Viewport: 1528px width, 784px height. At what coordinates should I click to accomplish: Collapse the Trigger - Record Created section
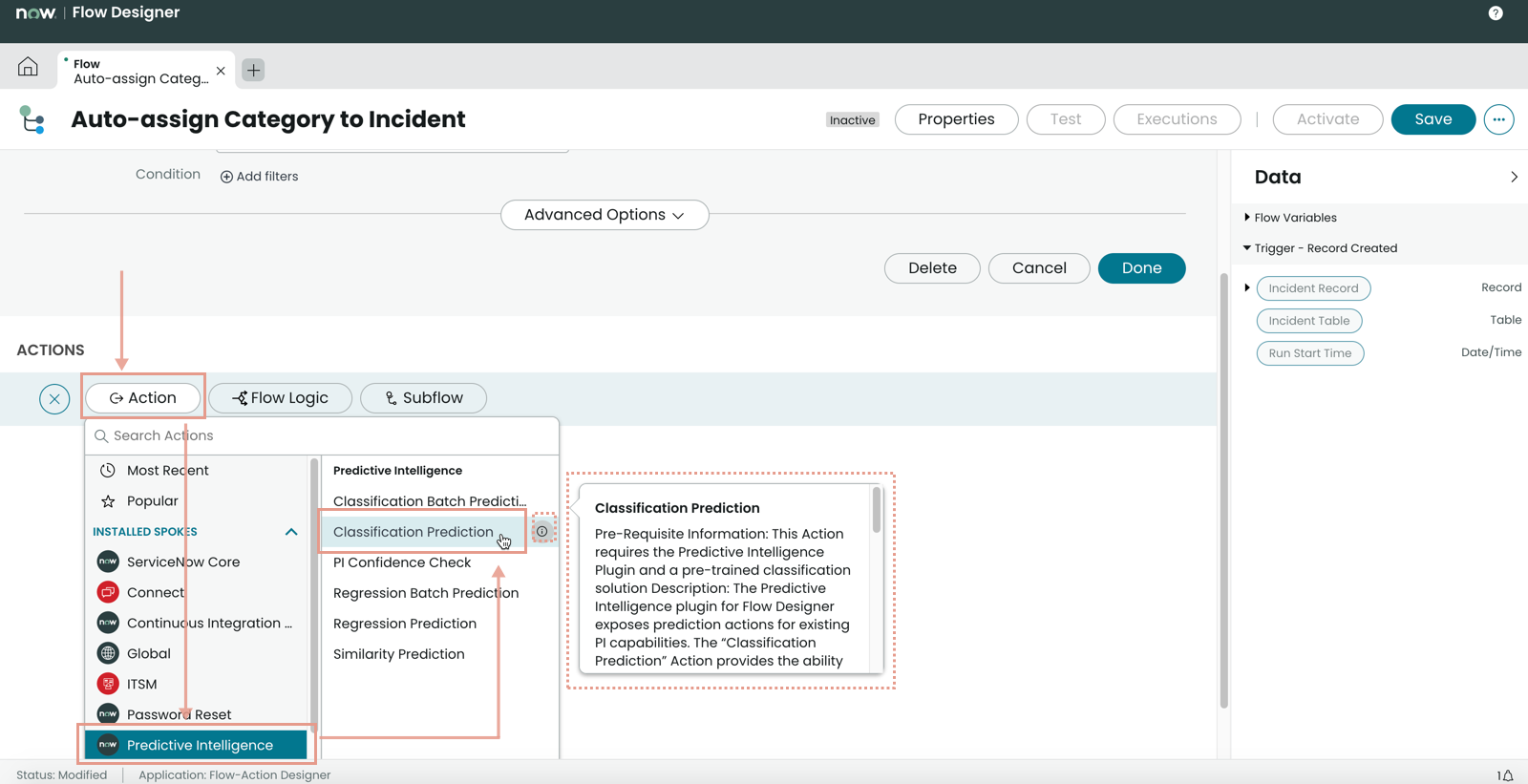1247,248
